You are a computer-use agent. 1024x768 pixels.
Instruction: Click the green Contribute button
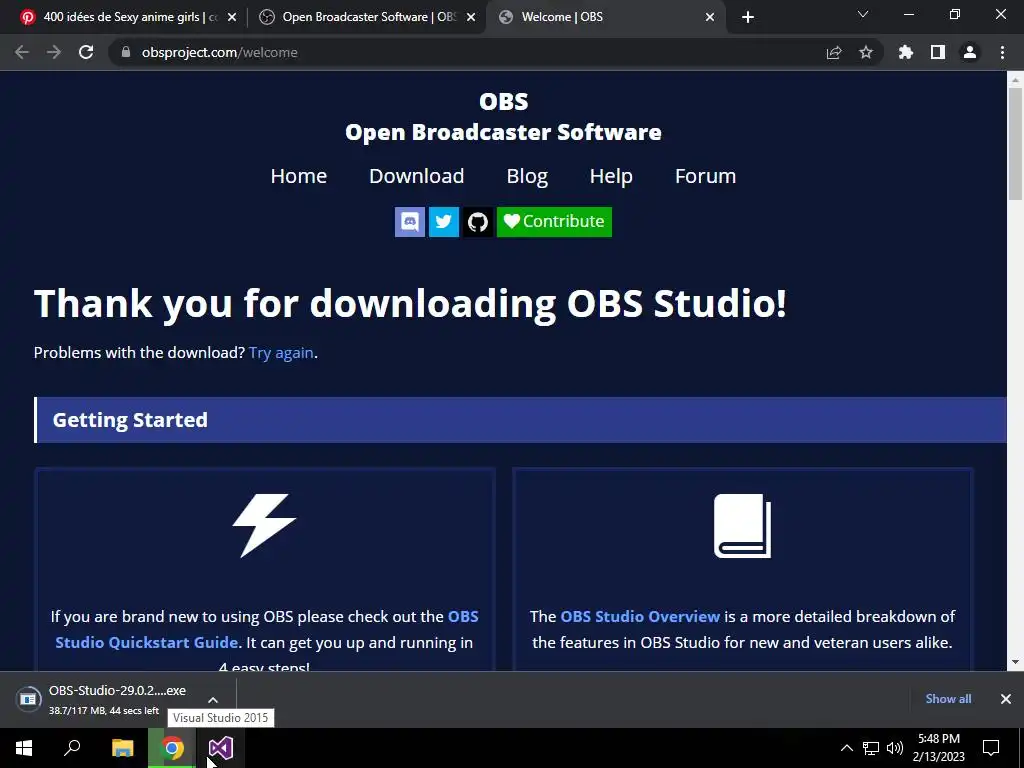pos(554,222)
